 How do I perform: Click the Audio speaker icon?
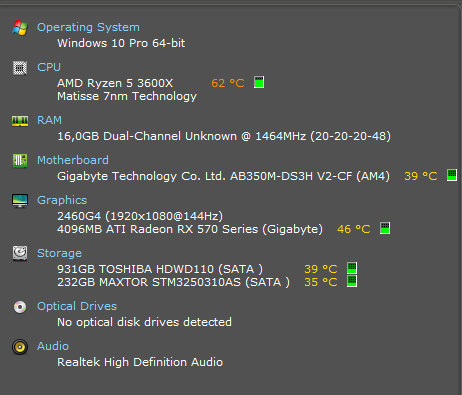coord(20,347)
